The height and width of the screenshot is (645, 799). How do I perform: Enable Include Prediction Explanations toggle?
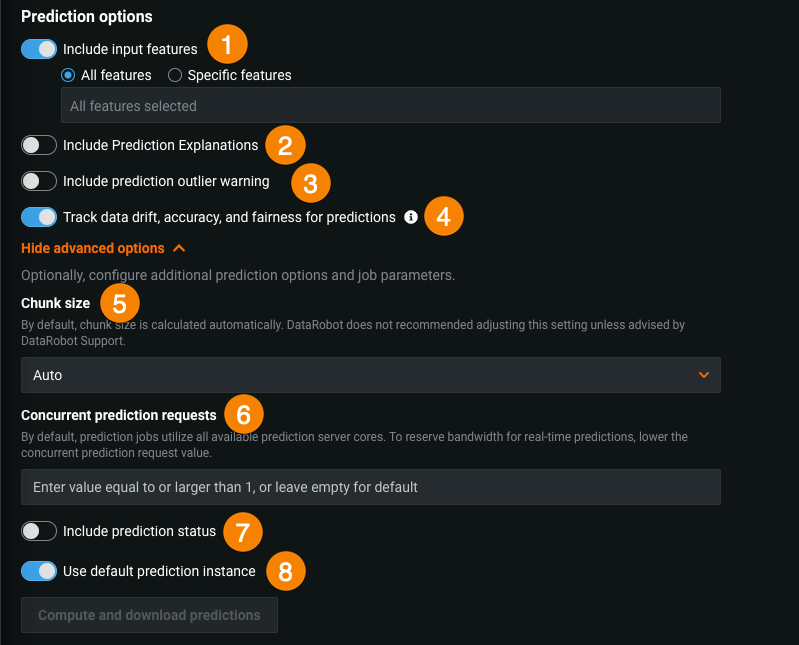click(x=39, y=145)
